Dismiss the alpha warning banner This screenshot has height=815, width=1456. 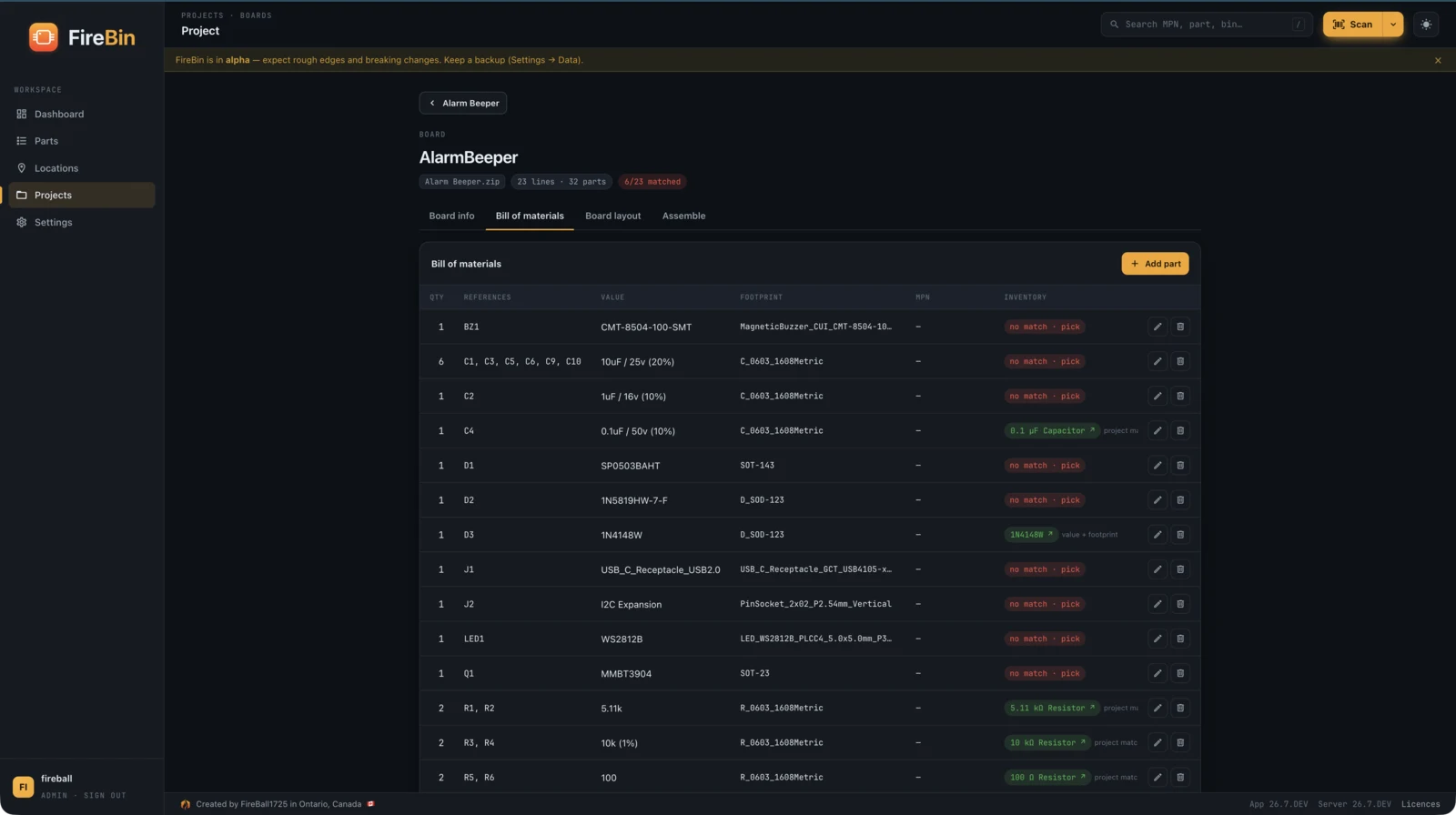pyautogui.click(x=1438, y=60)
